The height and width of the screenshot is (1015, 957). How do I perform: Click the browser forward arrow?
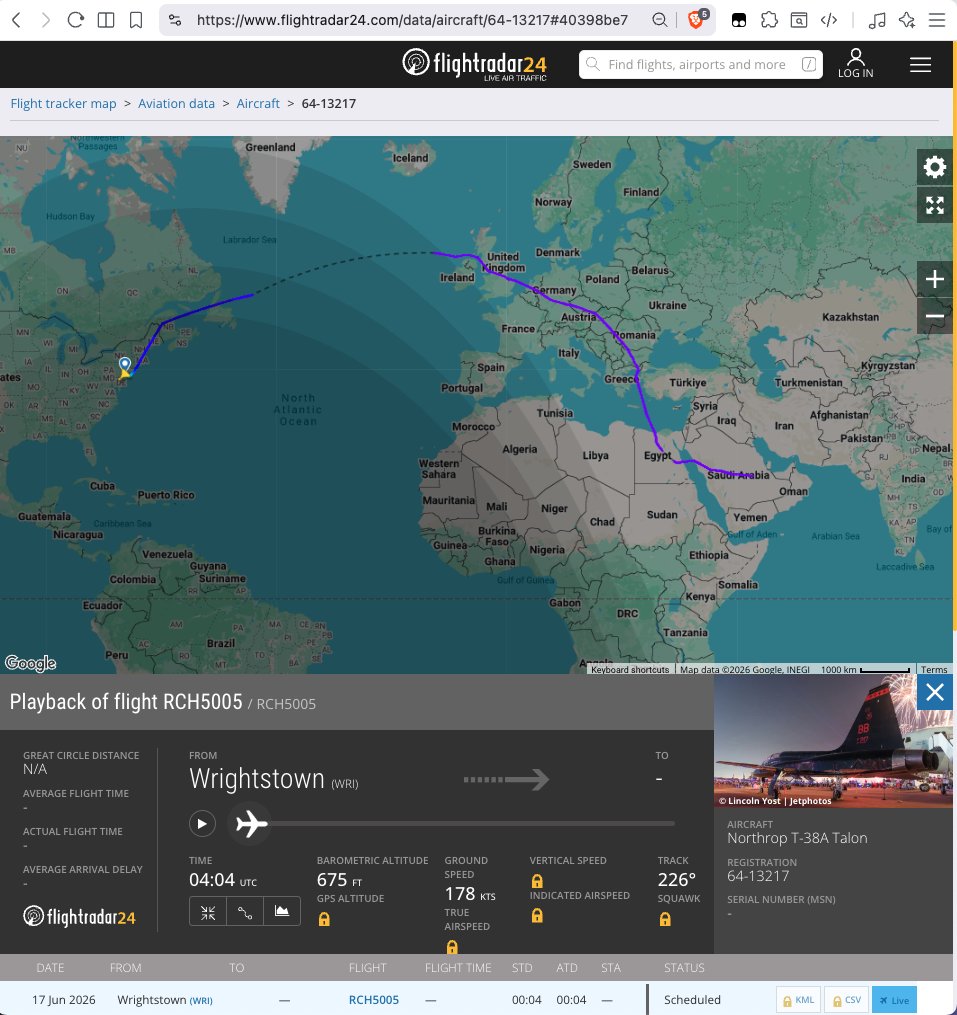click(x=45, y=20)
